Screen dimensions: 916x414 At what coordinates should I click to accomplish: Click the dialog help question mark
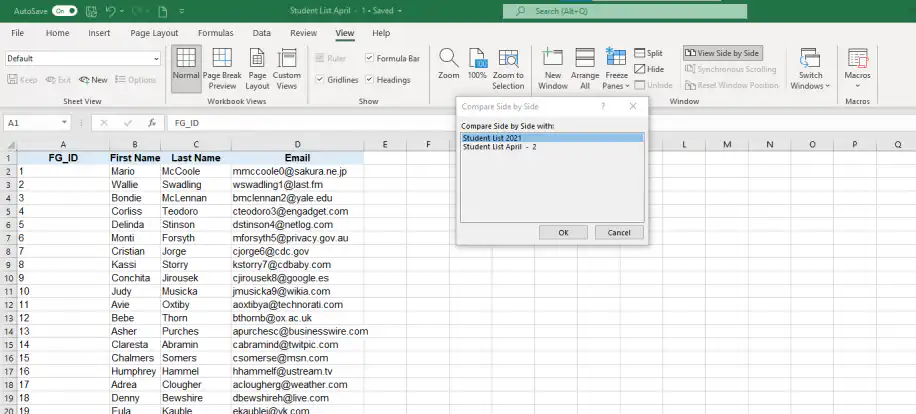click(x=603, y=106)
